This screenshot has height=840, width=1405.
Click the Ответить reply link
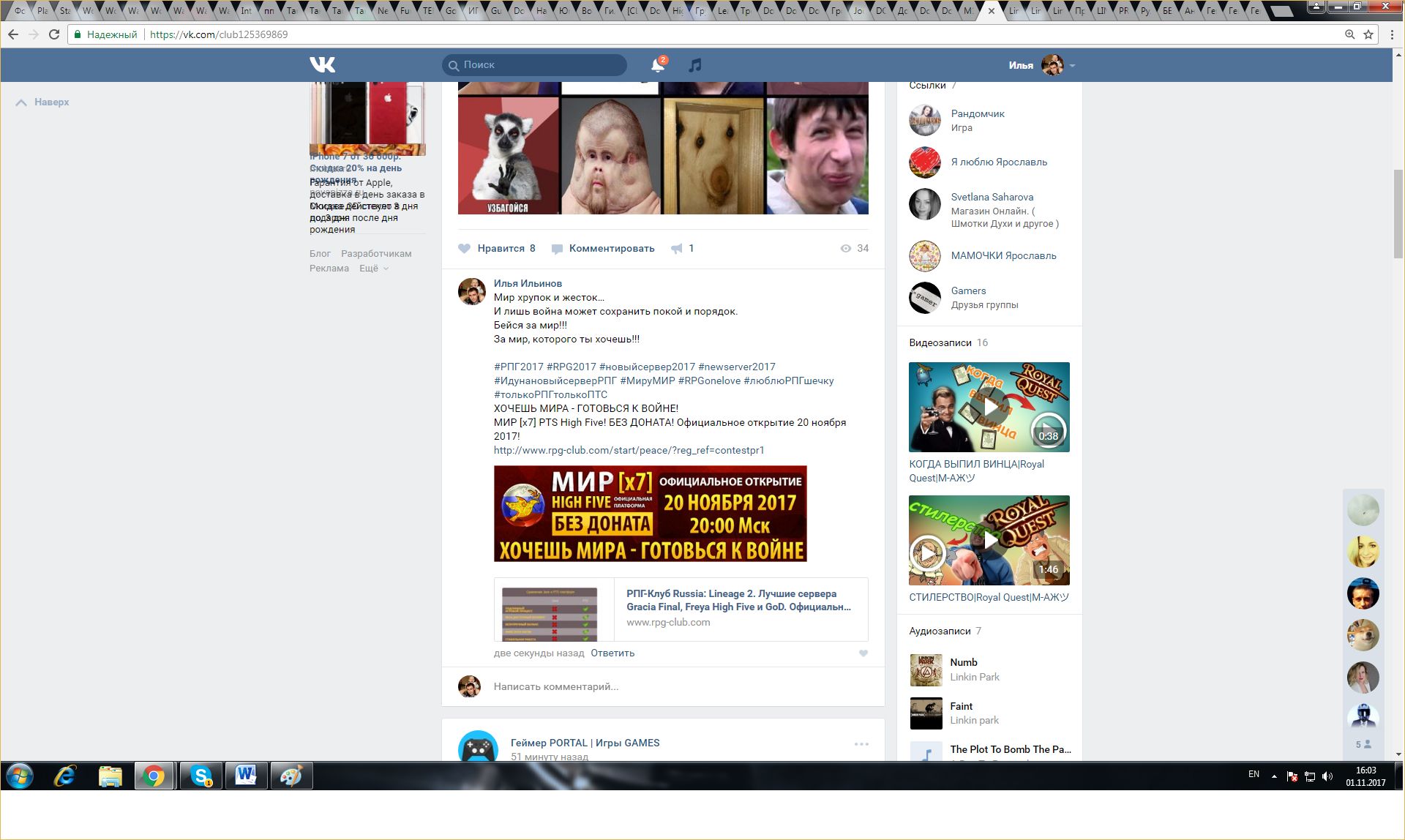click(x=612, y=653)
